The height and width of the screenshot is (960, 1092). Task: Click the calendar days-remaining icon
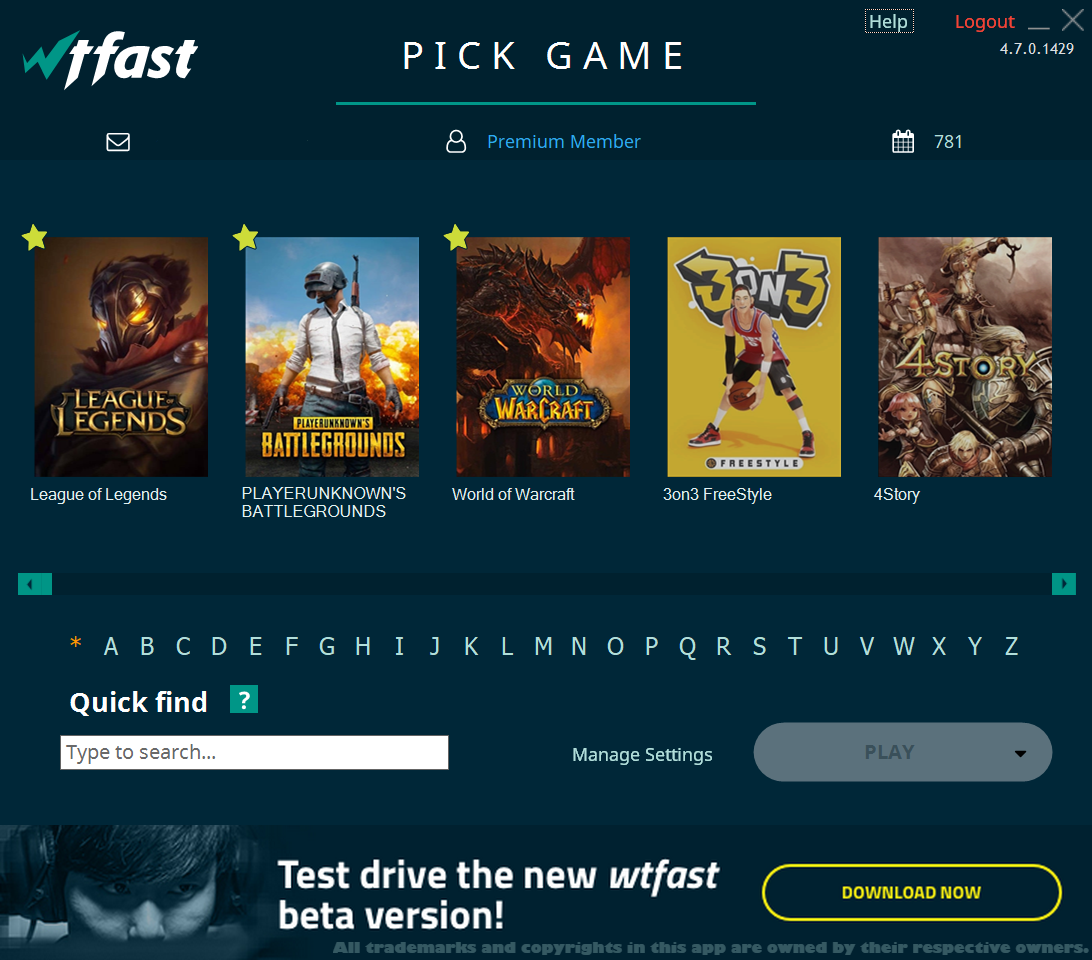pos(903,142)
